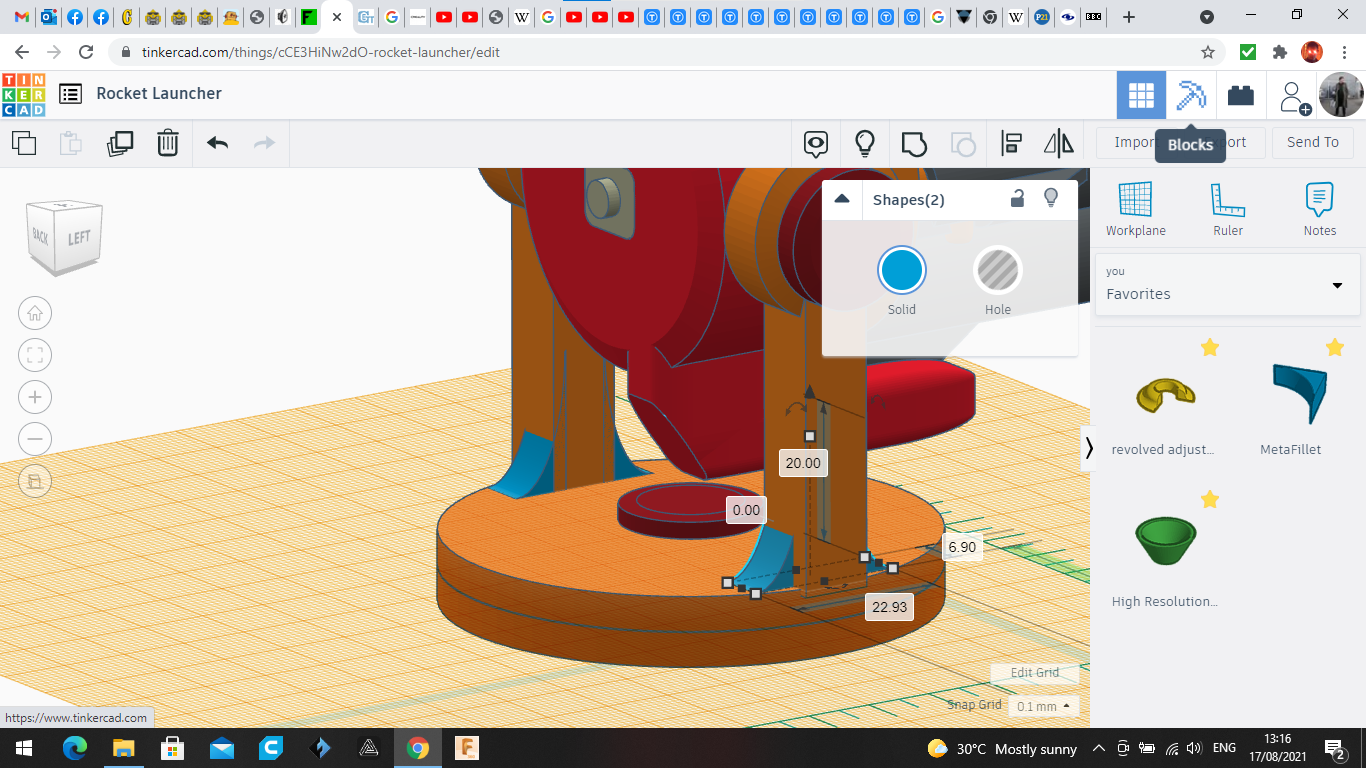Set shapes to Hole mode
Screen dimensions: 1366x768
997,271
